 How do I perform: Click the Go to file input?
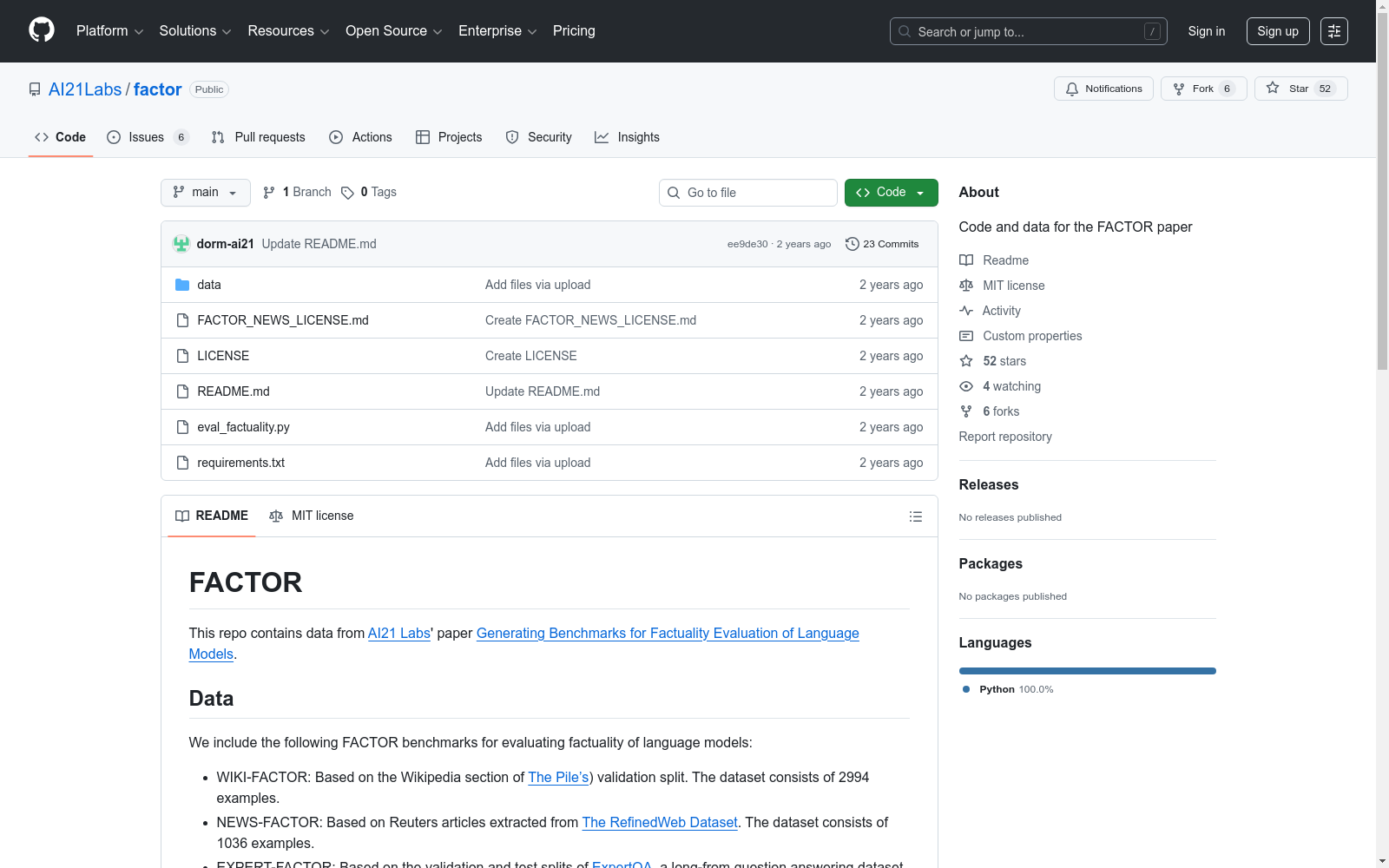click(748, 193)
